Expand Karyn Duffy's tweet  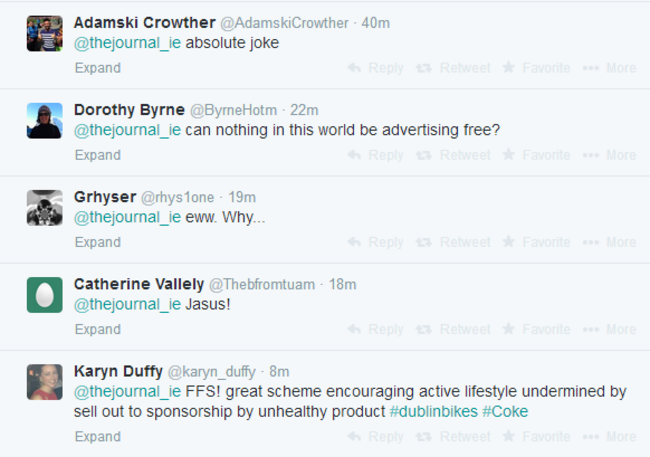click(97, 436)
